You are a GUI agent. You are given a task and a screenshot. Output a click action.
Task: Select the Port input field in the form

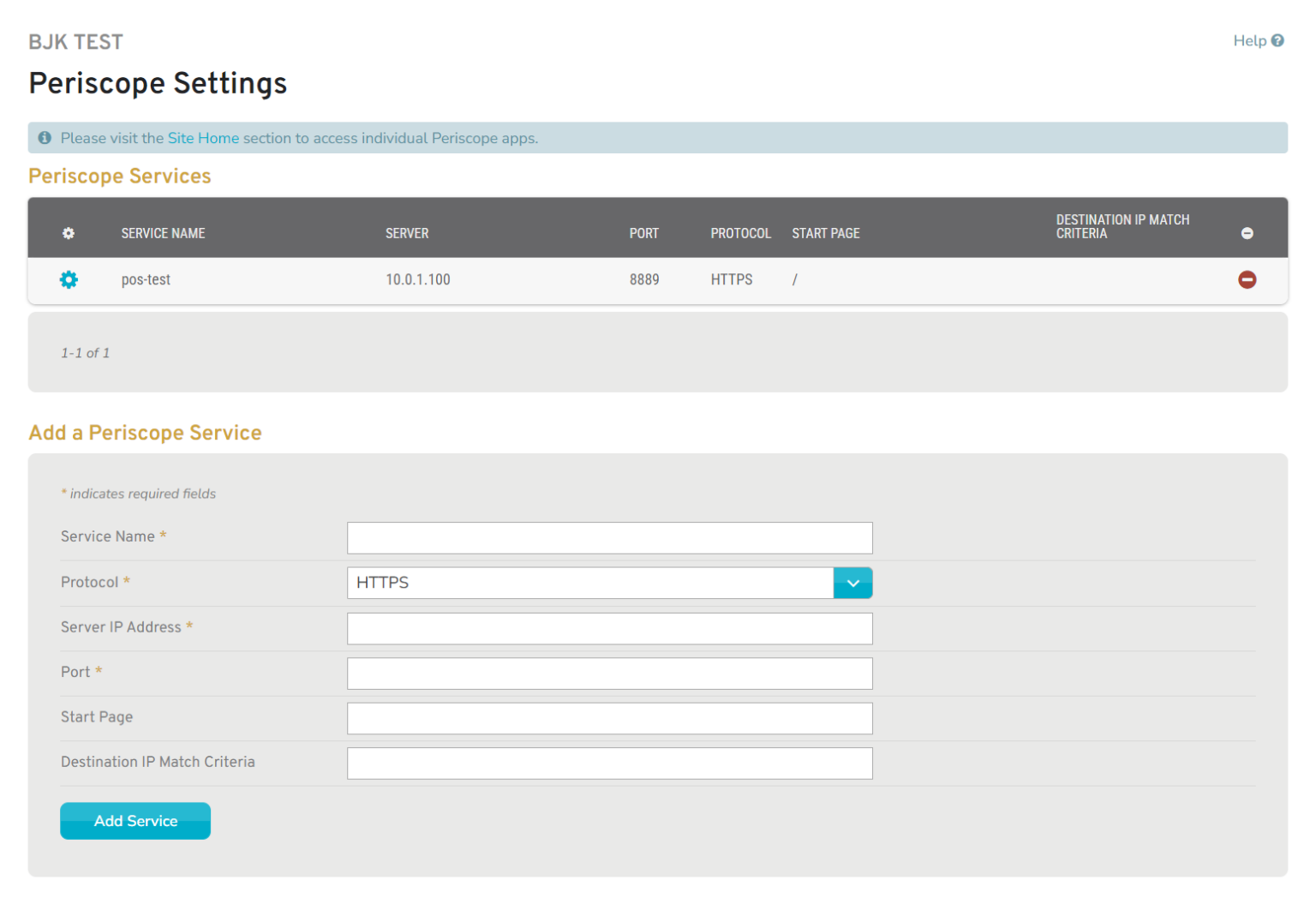pos(609,674)
